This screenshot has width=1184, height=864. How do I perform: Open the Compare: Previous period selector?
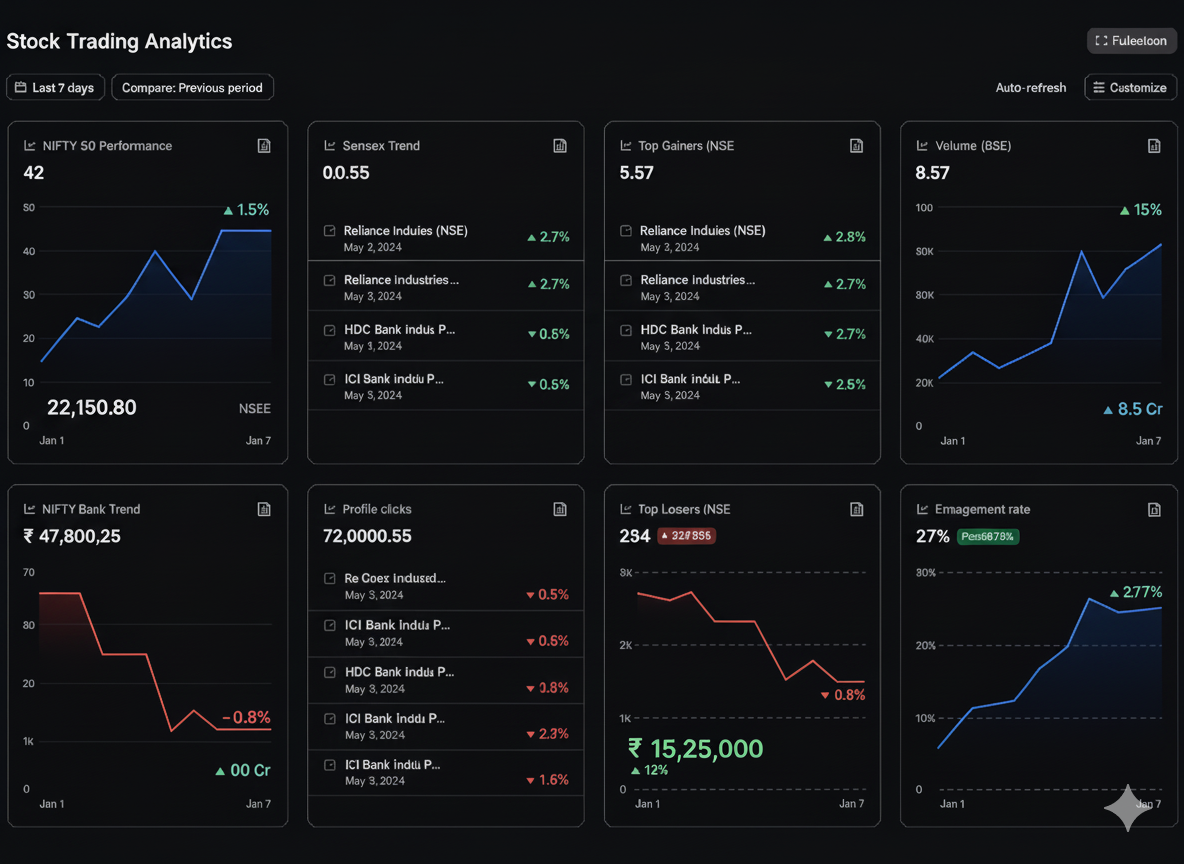[192, 87]
